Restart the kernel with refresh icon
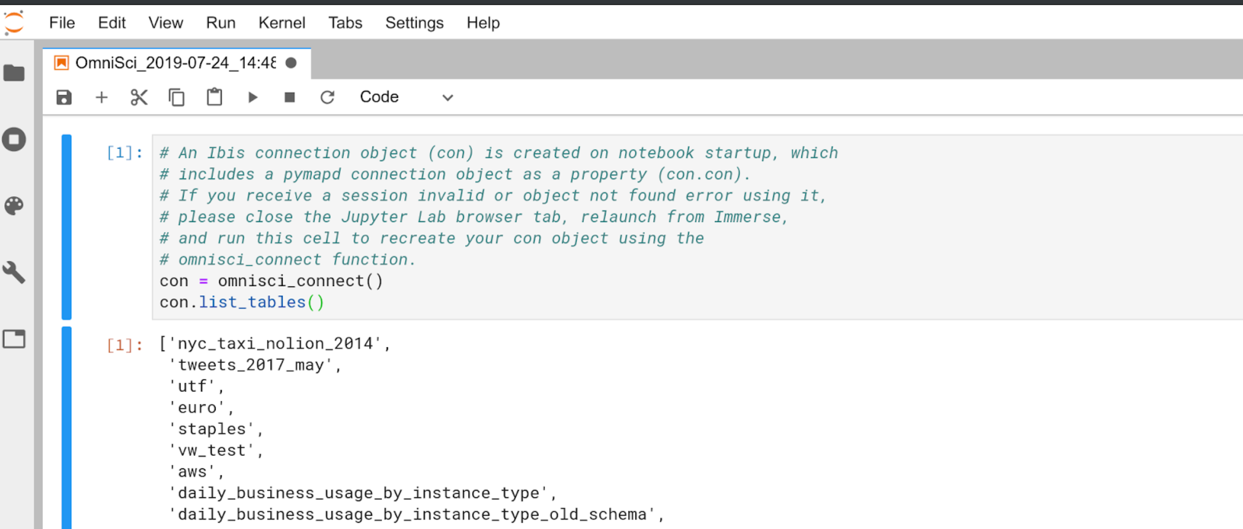The height and width of the screenshot is (529, 1243). click(327, 97)
